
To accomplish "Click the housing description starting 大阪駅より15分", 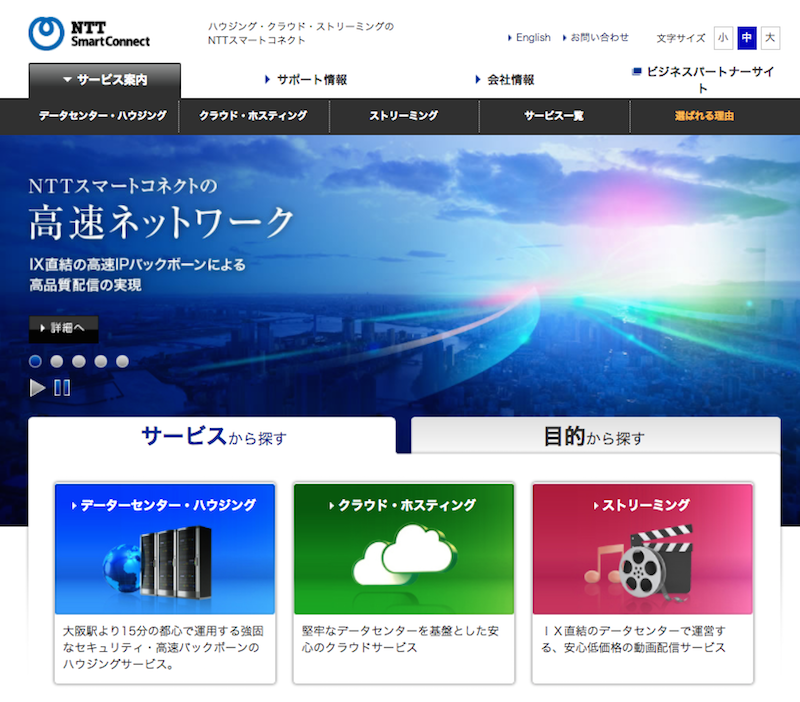I will pos(163,647).
